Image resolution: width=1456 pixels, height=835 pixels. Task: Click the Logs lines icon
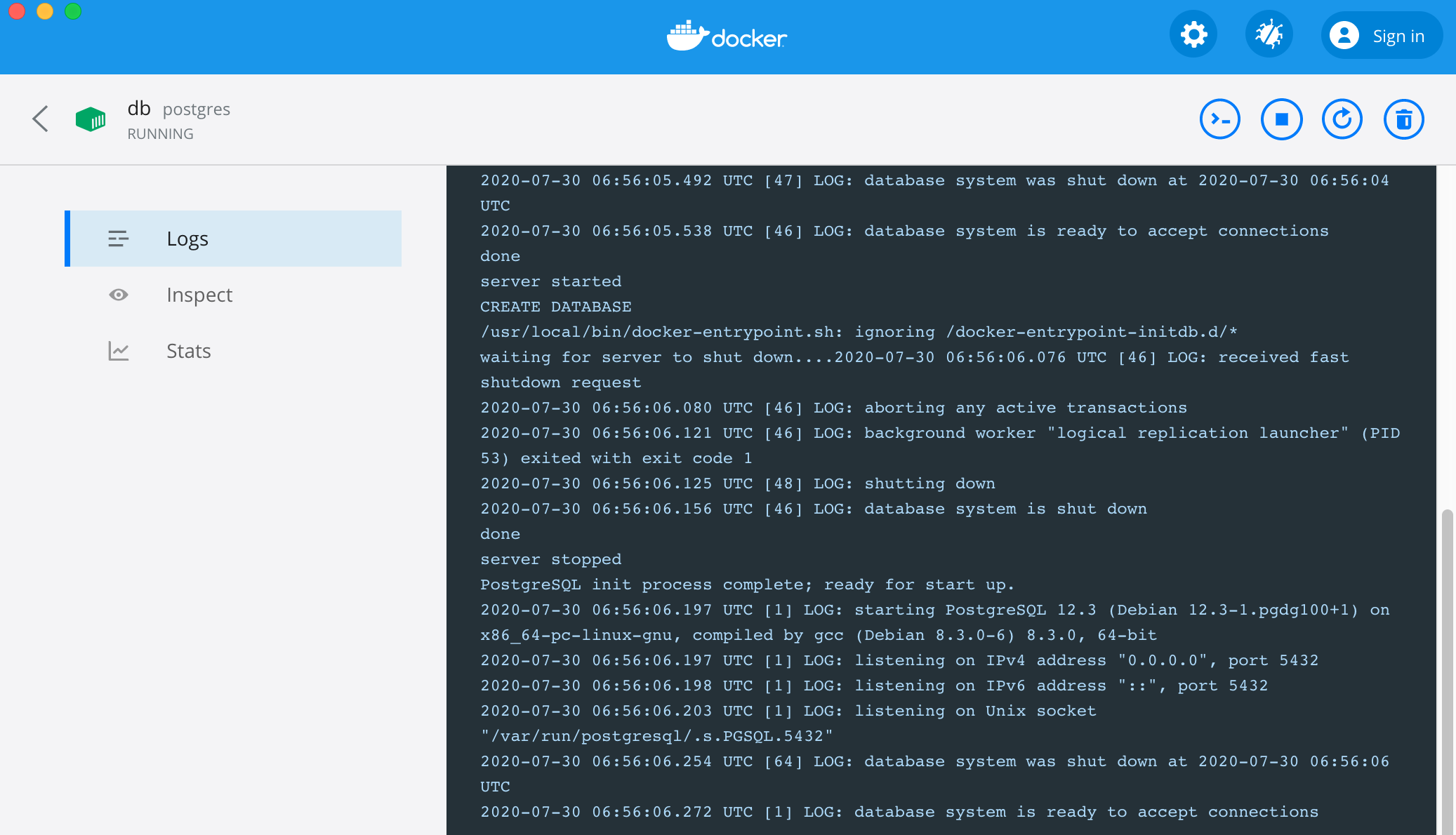118,239
